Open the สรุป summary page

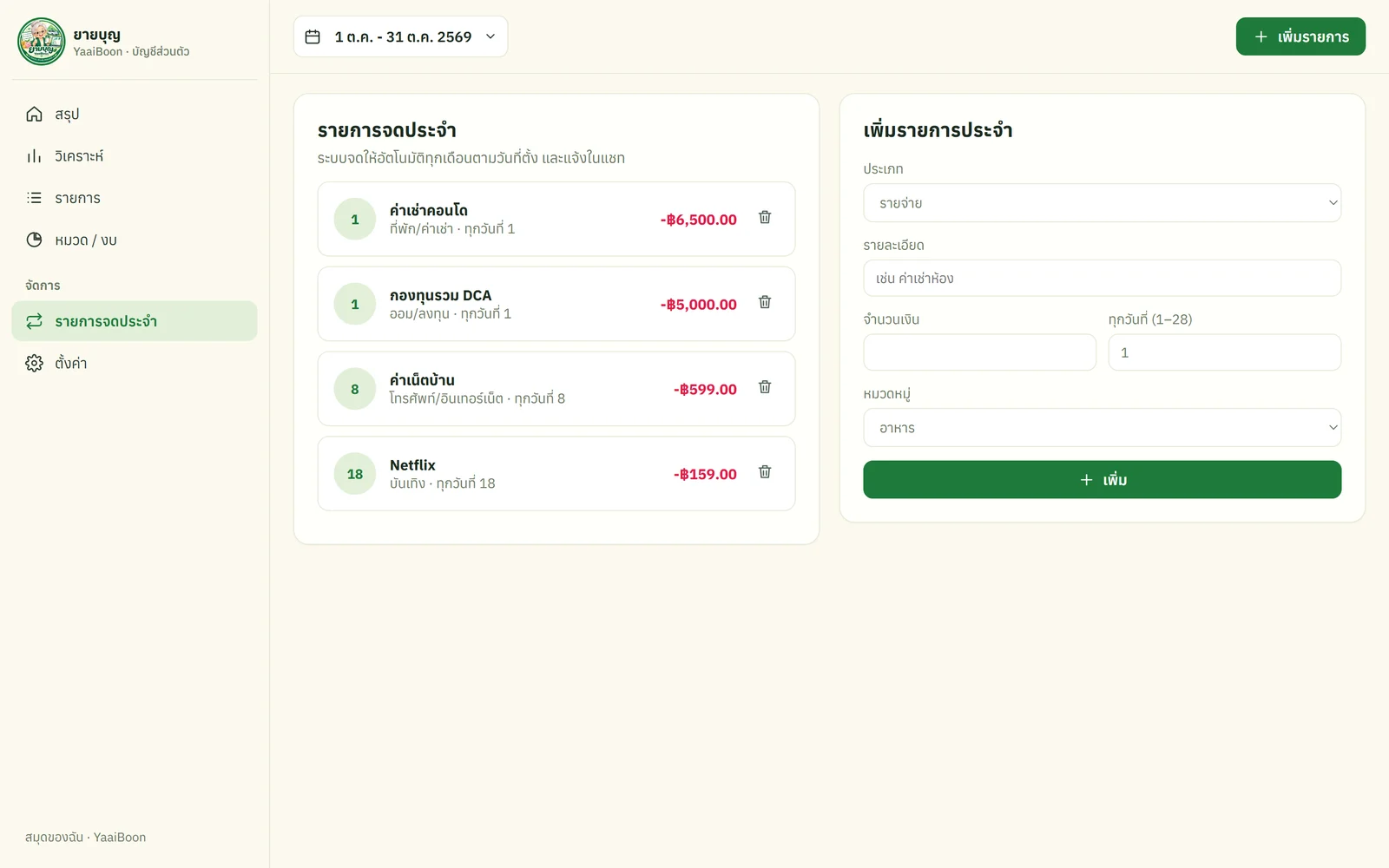click(135, 114)
